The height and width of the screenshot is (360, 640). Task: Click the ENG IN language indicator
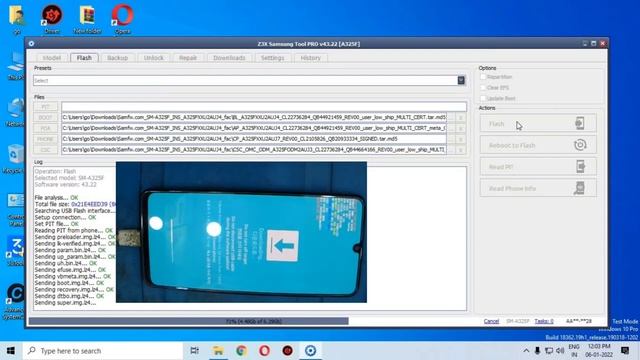point(574,351)
